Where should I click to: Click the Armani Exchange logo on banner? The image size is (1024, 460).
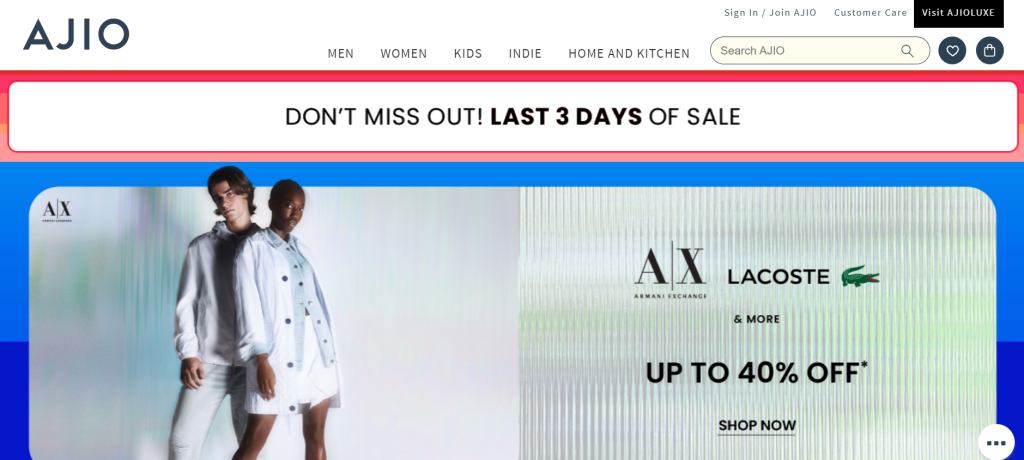pyautogui.click(x=670, y=273)
